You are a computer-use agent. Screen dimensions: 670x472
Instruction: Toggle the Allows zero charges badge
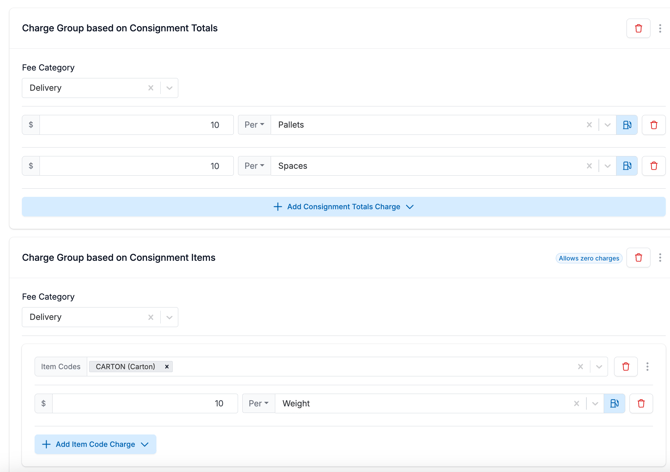[588, 258]
